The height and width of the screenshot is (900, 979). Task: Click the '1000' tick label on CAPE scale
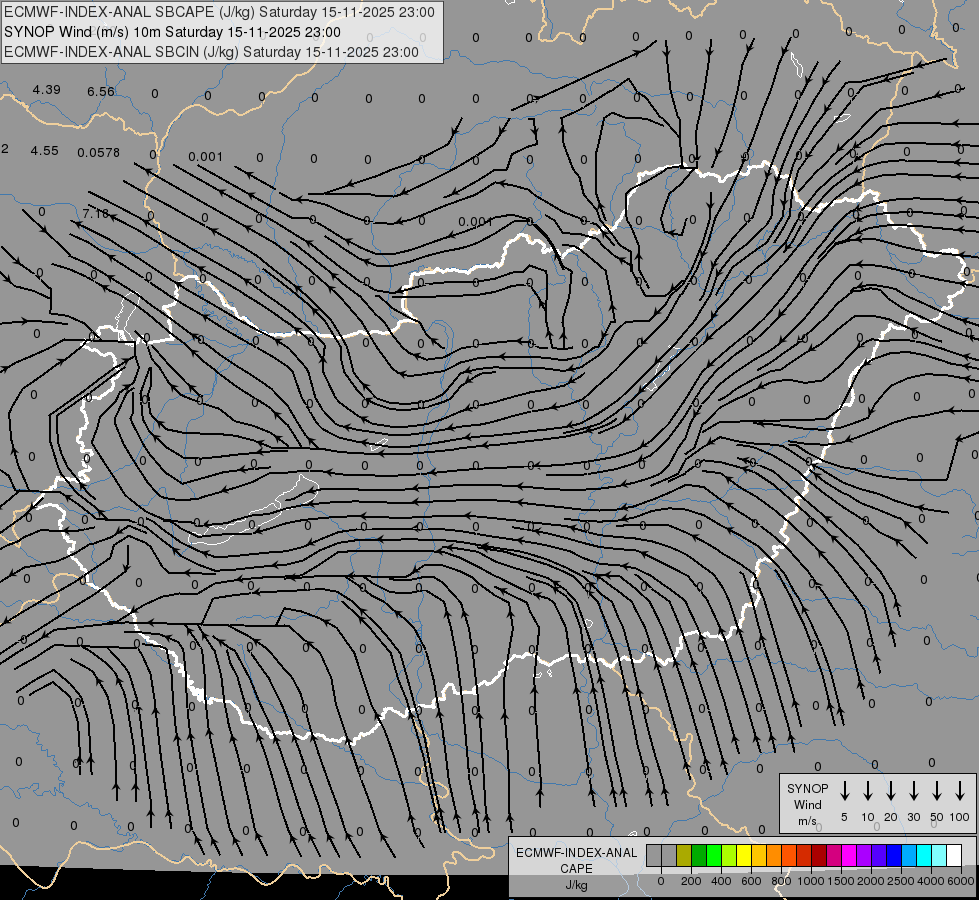[810, 881]
